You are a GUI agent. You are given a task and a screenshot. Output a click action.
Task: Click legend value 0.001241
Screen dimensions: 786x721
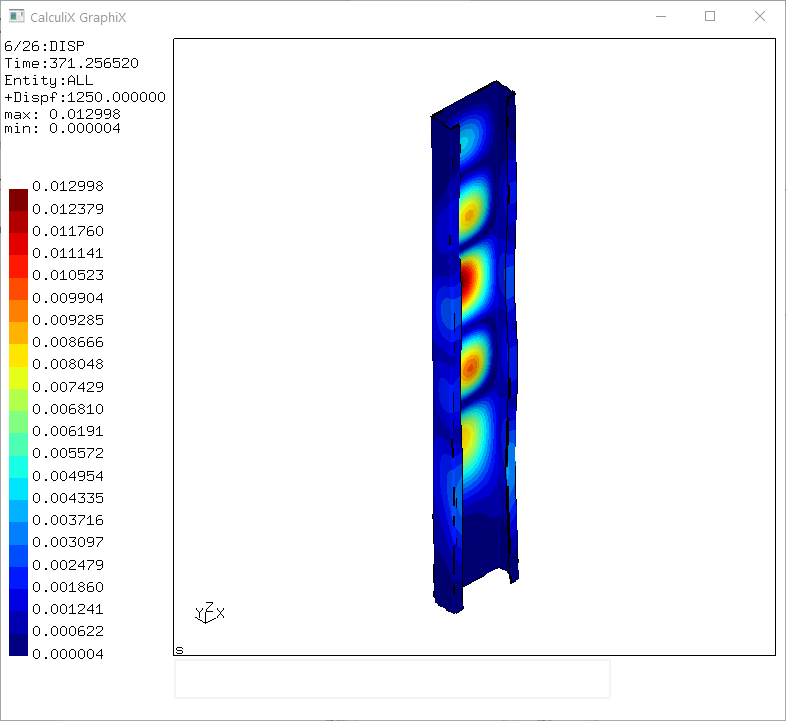[68, 609]
